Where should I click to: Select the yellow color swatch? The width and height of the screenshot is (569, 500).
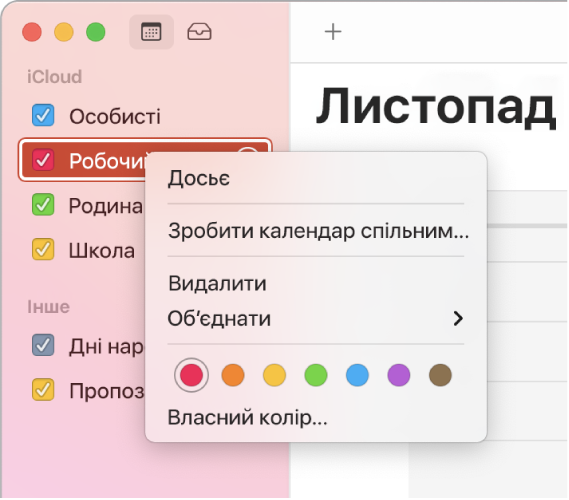point(274,375)
